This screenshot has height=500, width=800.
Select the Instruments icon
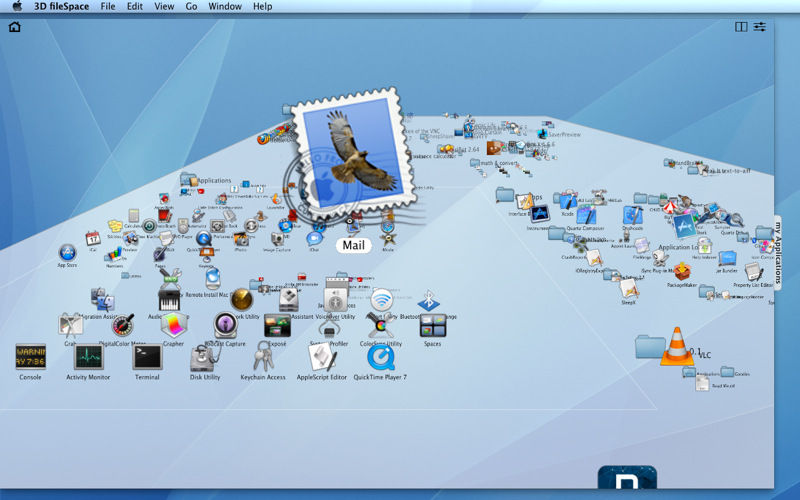point(539,213)
